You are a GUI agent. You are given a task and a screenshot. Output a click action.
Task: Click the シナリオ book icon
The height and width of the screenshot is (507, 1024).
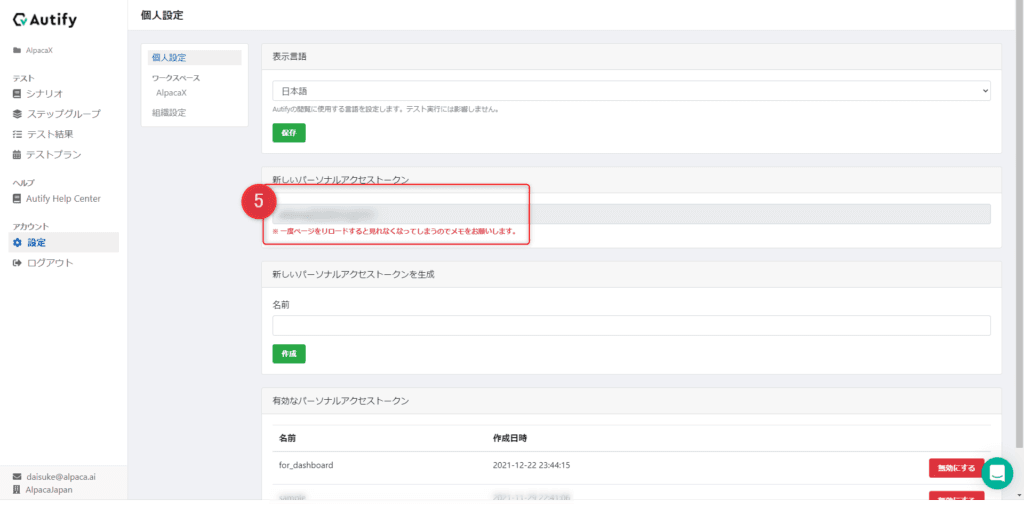point(17,94)
